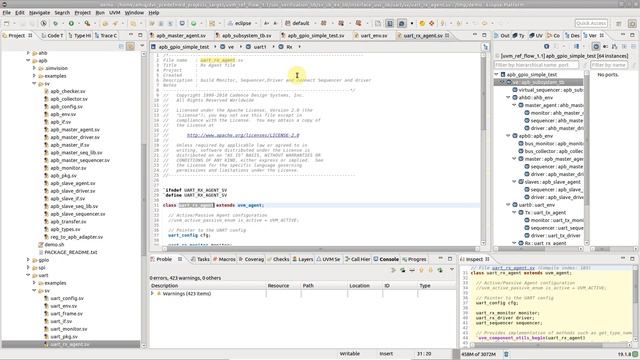Image resolution: width=640 pixels, height=360 pixels.
Task: Open the Outline view tab icon
Action: coord(497,36)
